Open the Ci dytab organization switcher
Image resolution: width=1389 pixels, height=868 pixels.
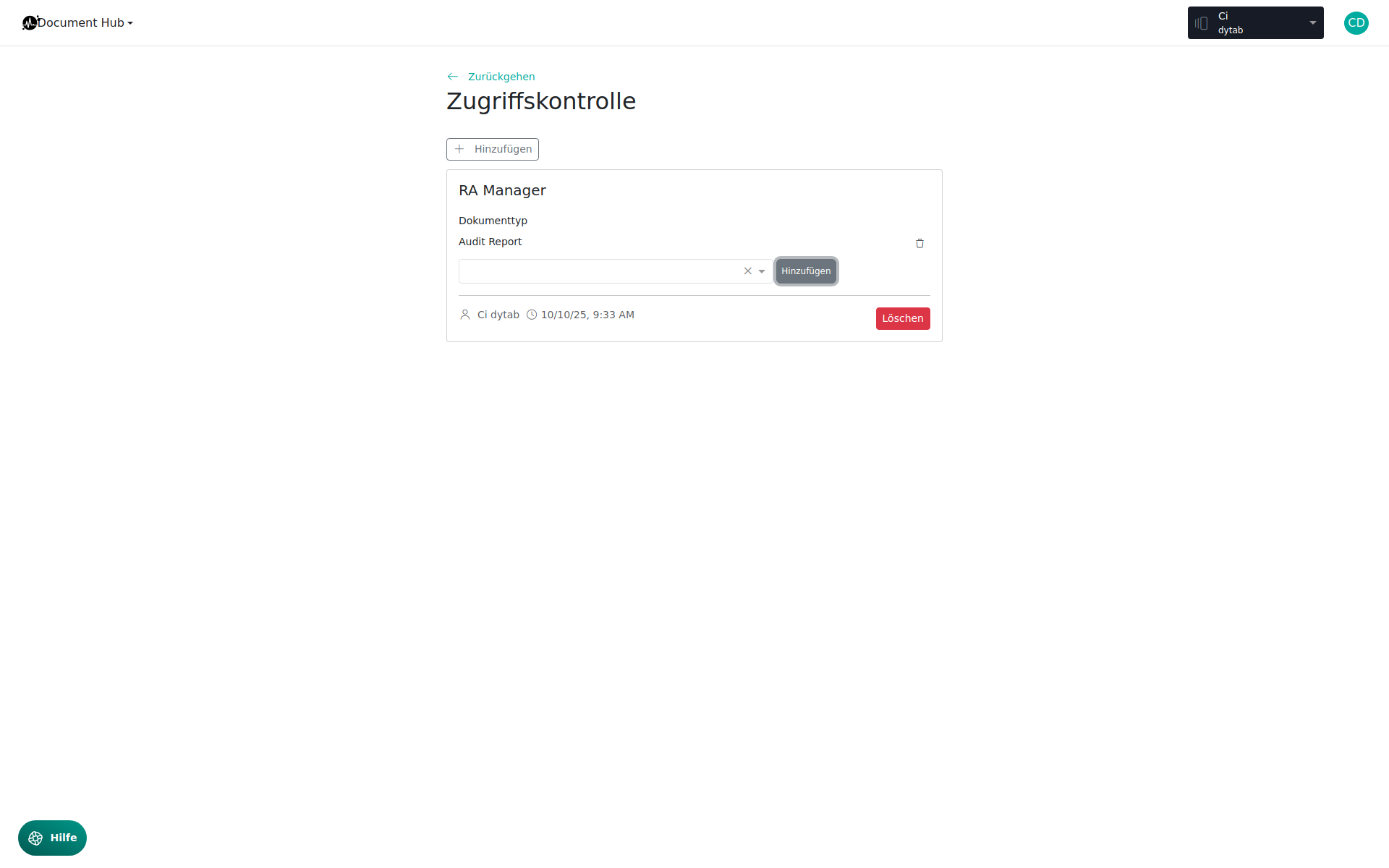coord(1256,23)
